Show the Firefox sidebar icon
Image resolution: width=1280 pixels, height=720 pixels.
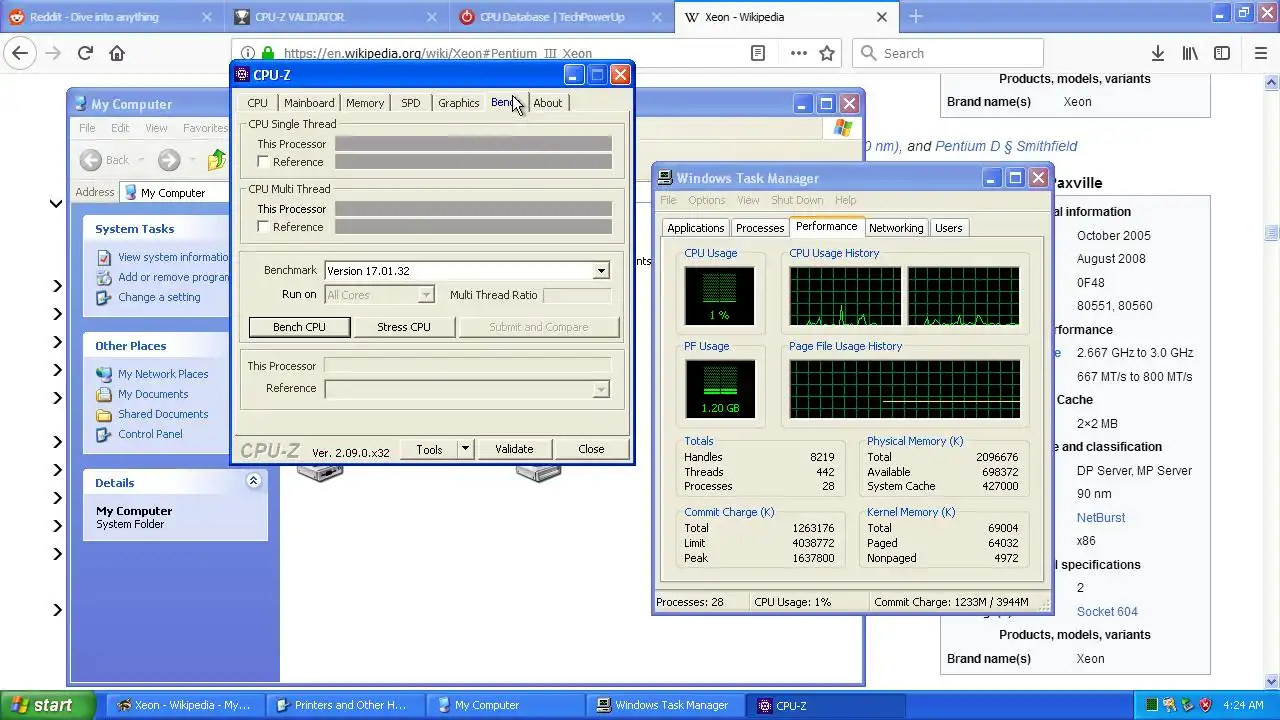point(1222,53)
